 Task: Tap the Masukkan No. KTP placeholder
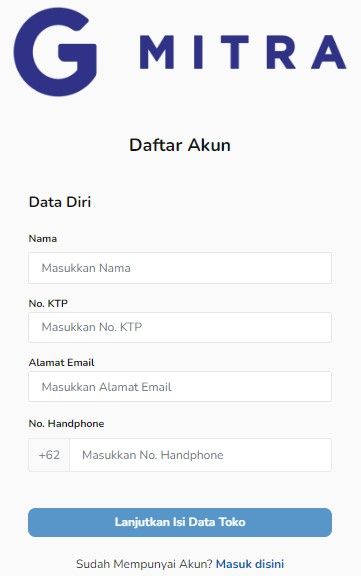pos(92,327)
